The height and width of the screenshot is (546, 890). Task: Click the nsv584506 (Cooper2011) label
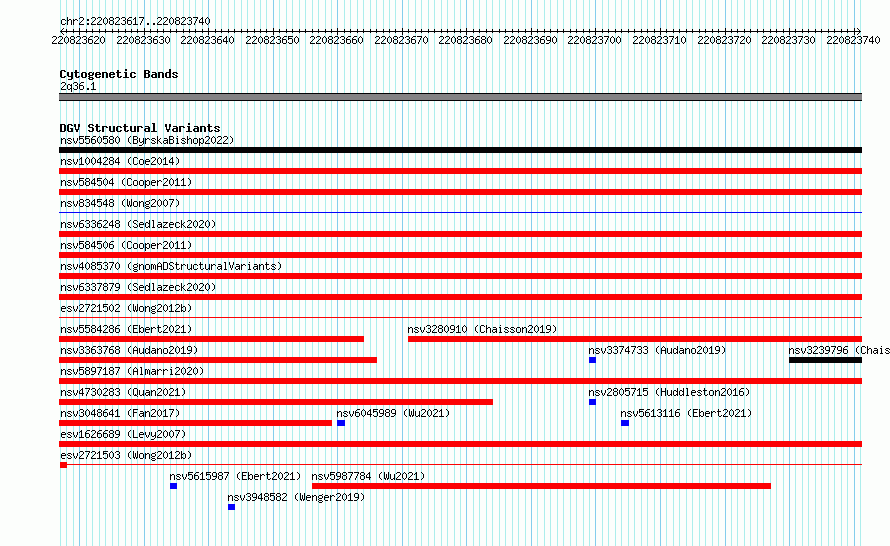tap(126, 245)
